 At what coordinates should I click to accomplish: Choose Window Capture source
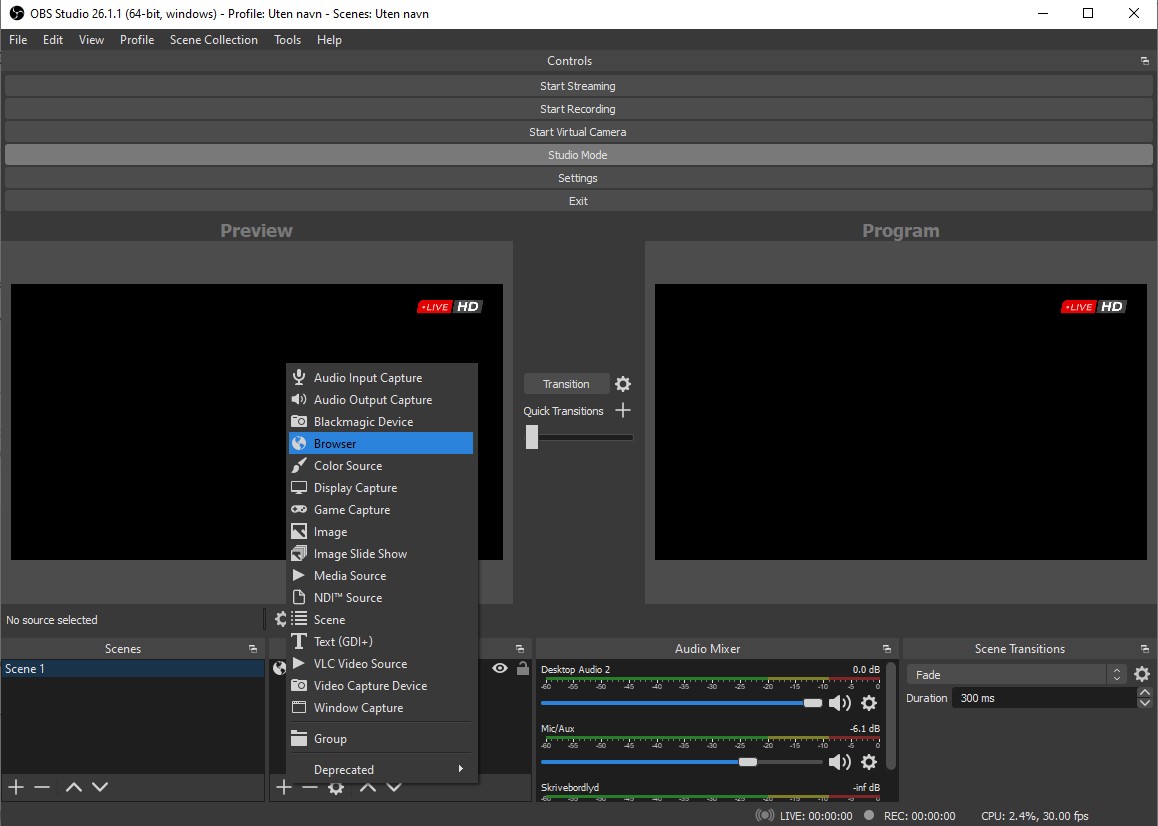pyautogui.click(x=381, y=708)
